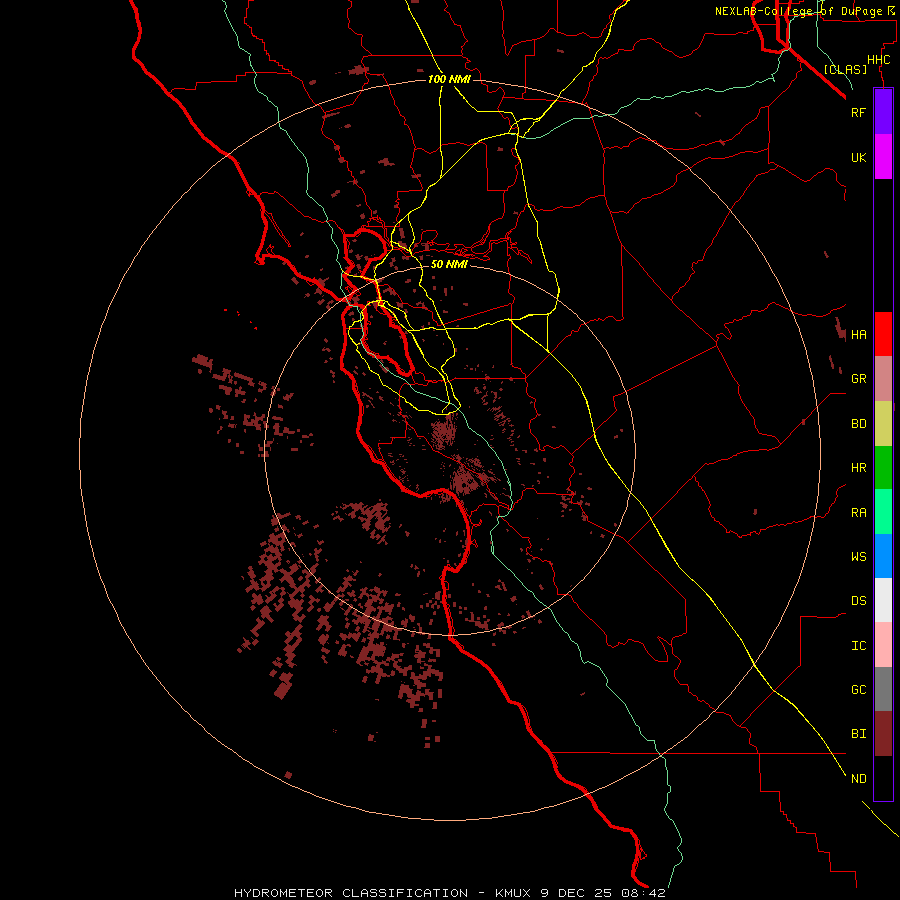900x900 pixels.
Task: Click the GR legend label
Action: tap(858, 379)
